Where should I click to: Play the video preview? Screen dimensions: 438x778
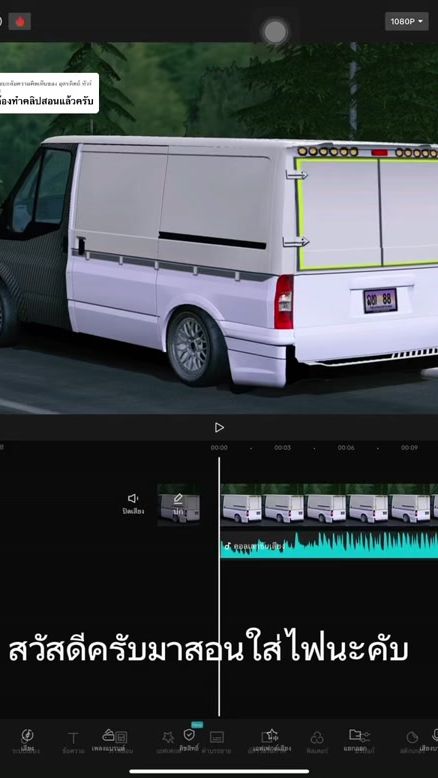219,427
